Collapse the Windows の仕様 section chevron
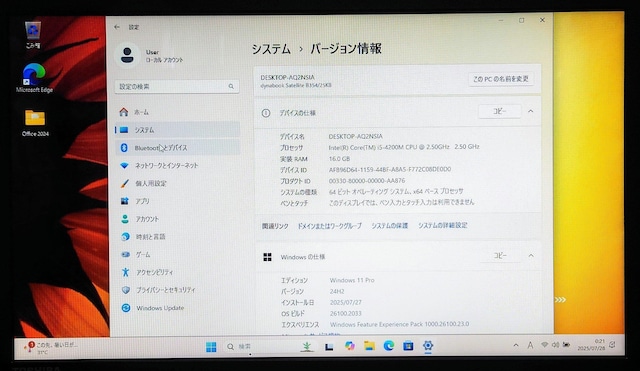640x371 pixels. pos(531,255)
